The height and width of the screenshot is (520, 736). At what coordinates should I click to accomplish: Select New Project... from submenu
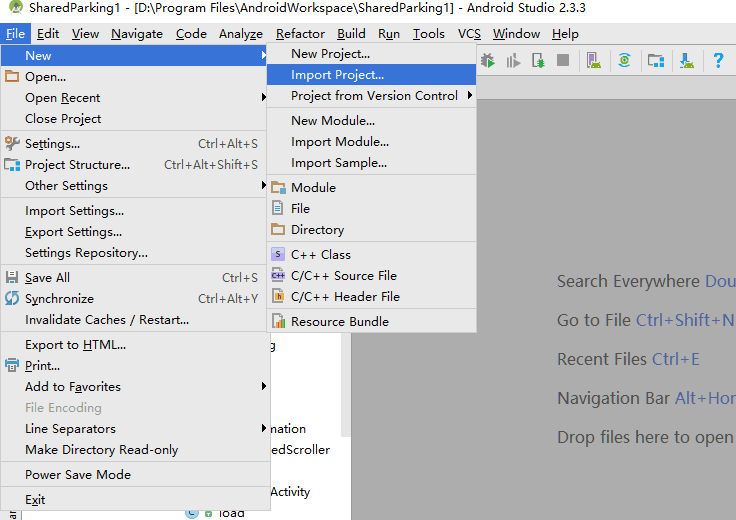pos(371,54)
